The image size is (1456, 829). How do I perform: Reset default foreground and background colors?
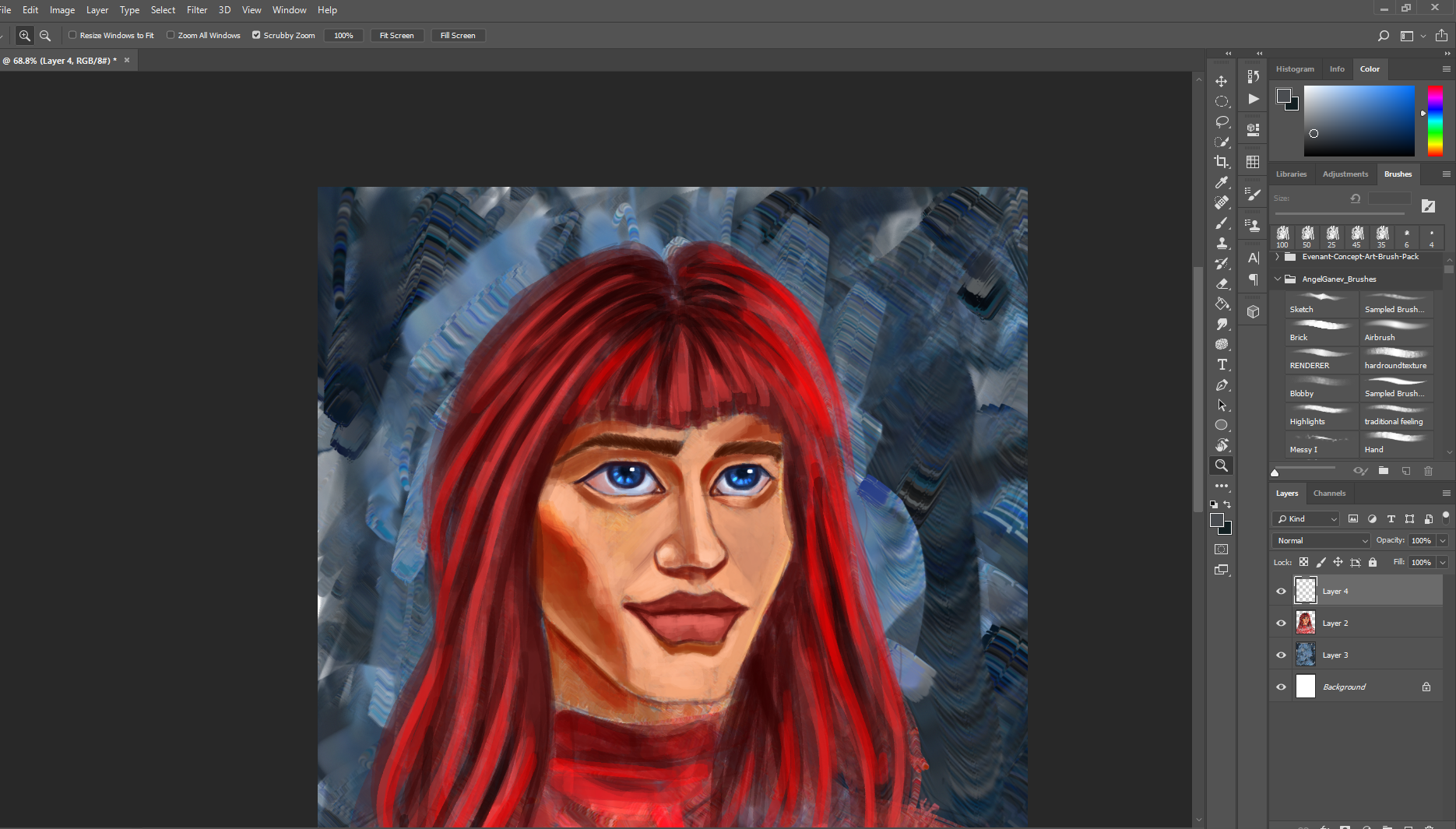tap(1214, 504)
